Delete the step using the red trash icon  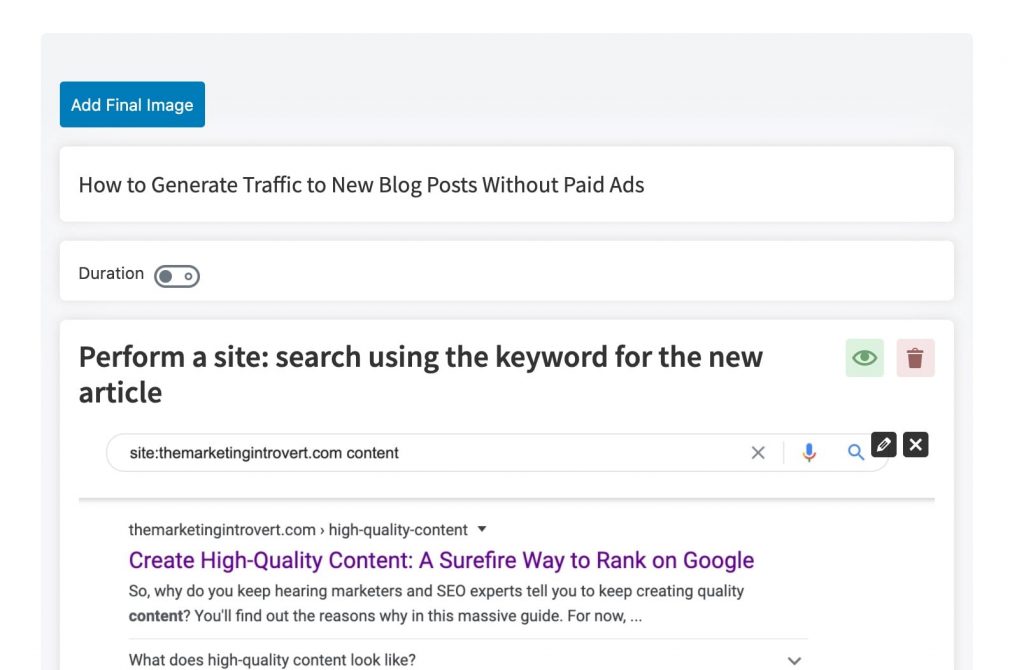[915, 358]
